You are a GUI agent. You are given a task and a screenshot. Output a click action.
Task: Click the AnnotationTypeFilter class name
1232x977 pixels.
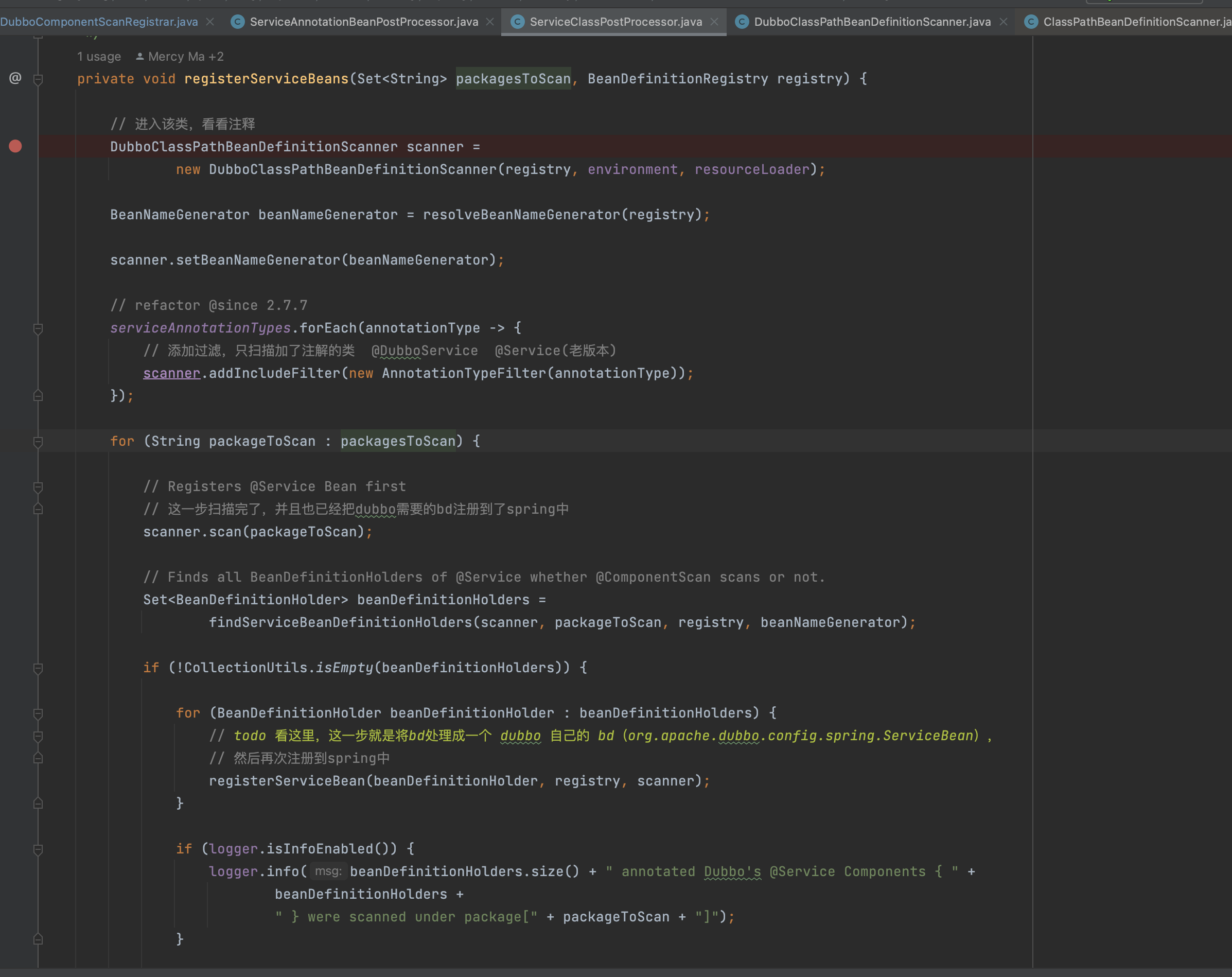click(x=464, y=373)
